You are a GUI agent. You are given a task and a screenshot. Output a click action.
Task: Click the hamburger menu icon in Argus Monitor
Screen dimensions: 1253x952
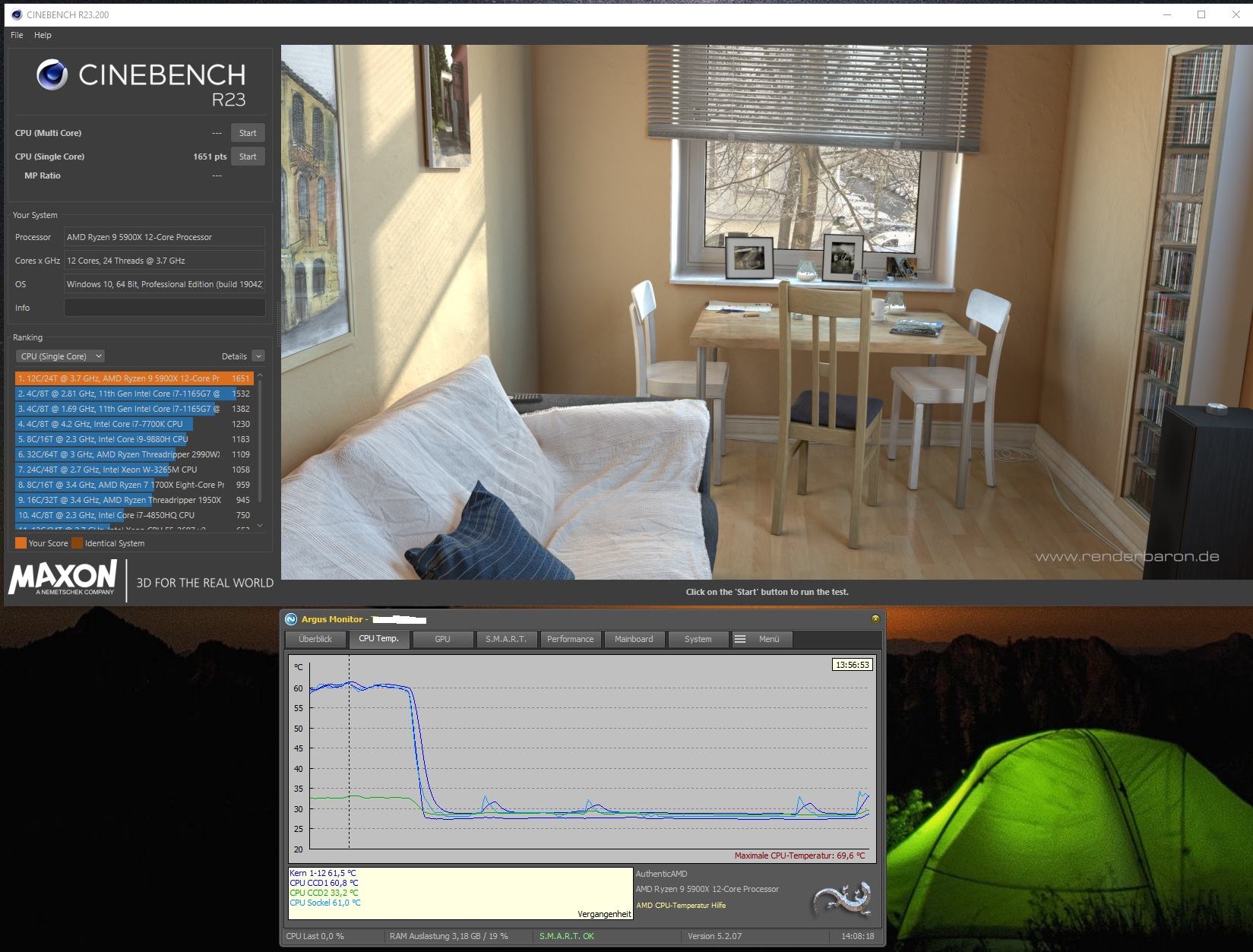click(x=740, y=639)
